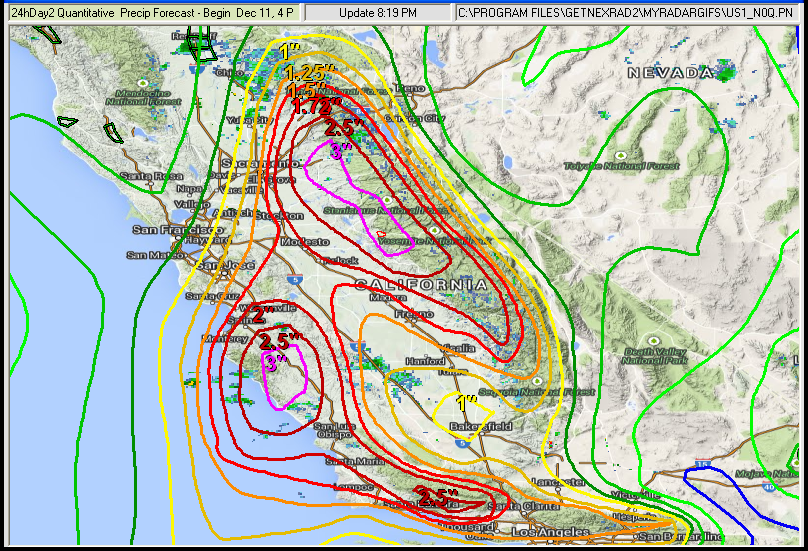This screenshot has width=808, height=551.
Task: Click the Death Valley National Park icon
Action: [x=653, y=340]
